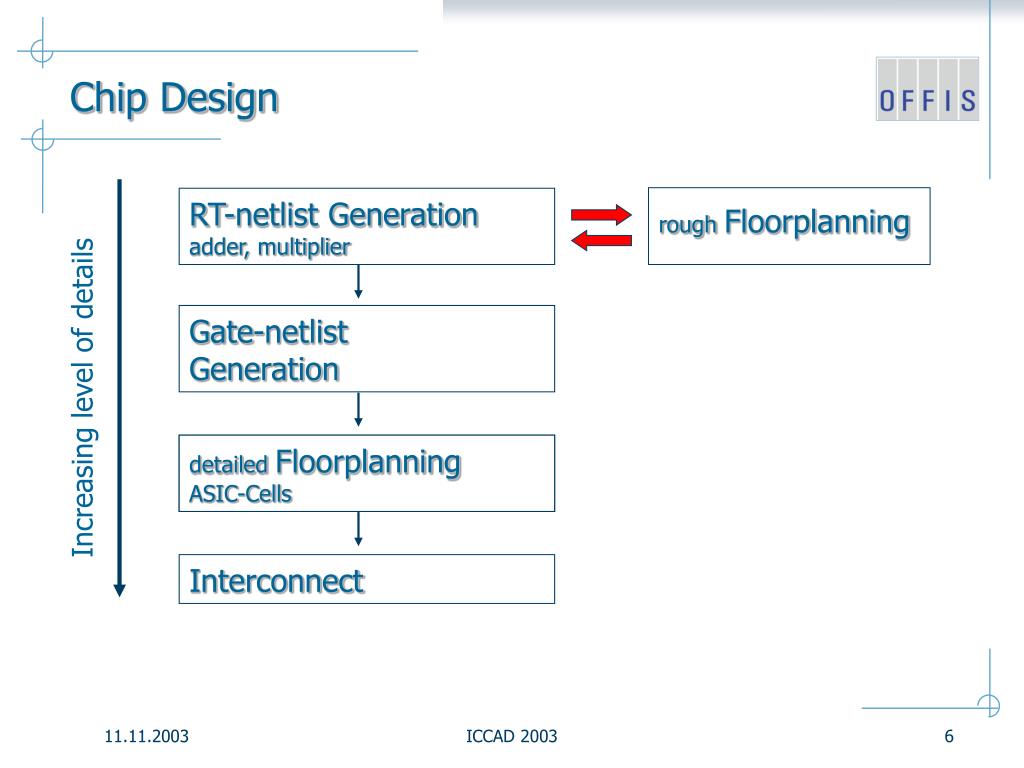Click the Chip Design title
Viewport: 1024px width, 768px height.
point(174,99)
